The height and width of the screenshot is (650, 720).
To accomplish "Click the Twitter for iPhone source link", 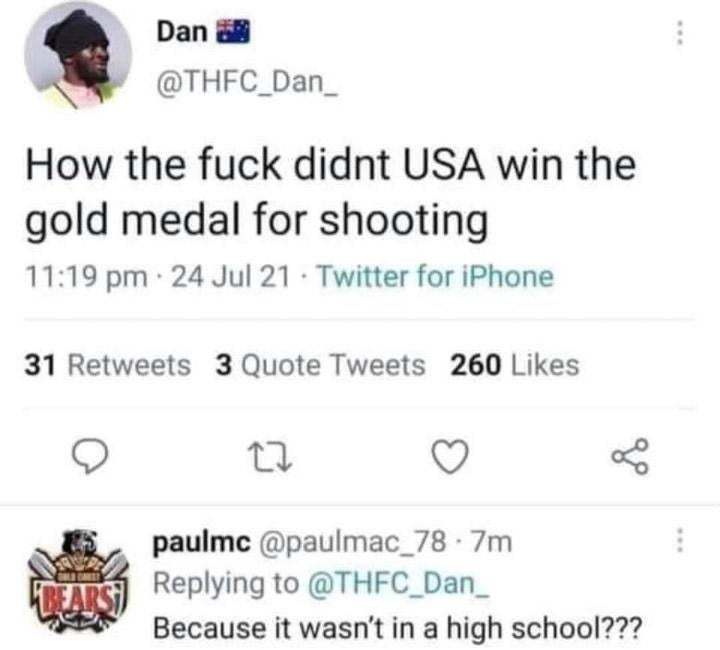I will click(x=436, y=277).
